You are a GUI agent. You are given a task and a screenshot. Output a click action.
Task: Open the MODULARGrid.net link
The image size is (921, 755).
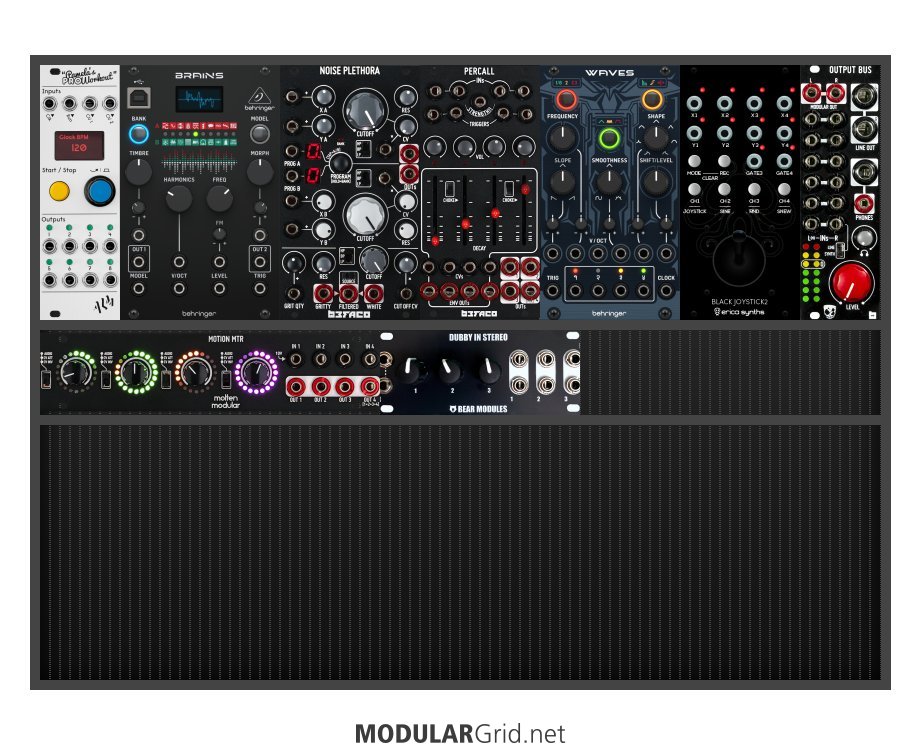[460, 734]
